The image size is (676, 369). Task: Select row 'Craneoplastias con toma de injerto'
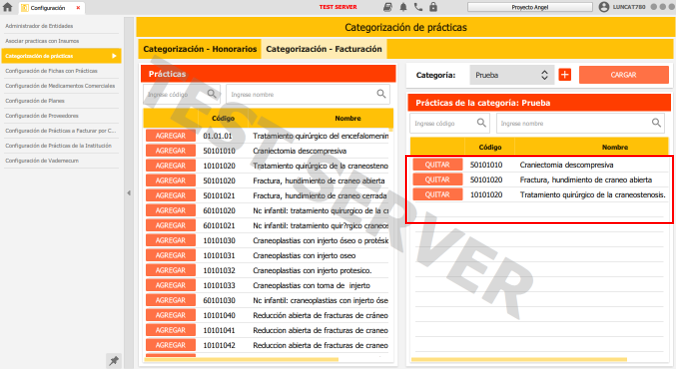(x=267, y=285)
